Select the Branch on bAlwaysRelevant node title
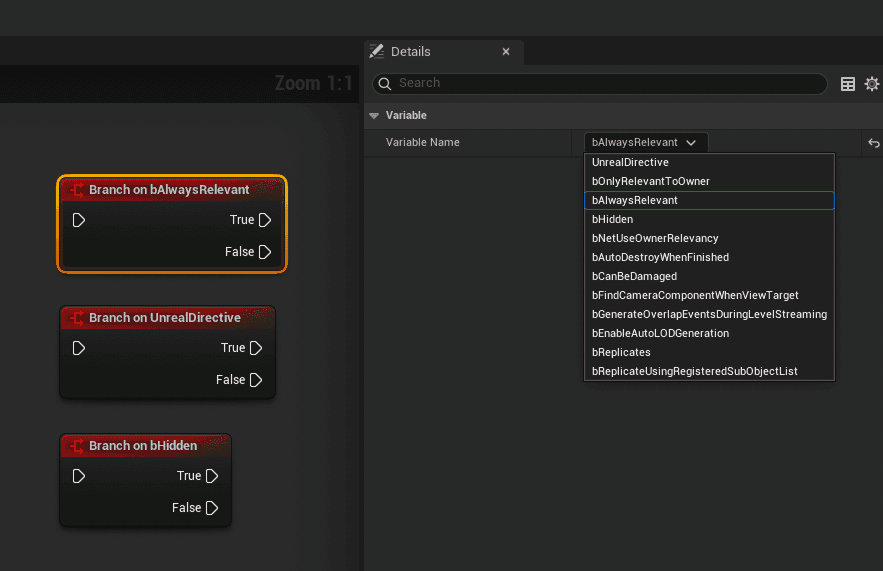The width and height of the screenshot is (883, 571). point(169,190)
